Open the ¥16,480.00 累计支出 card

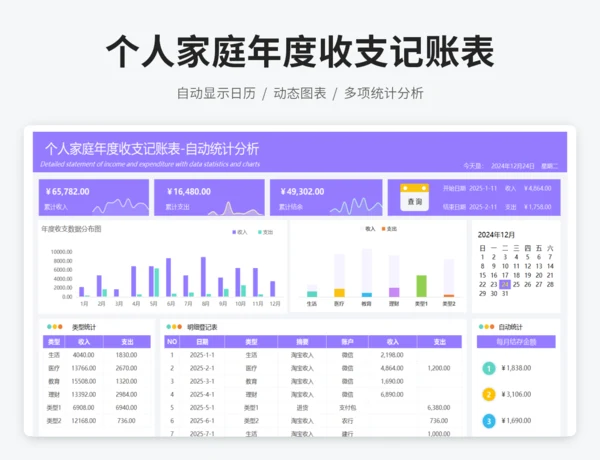[209, 197]
